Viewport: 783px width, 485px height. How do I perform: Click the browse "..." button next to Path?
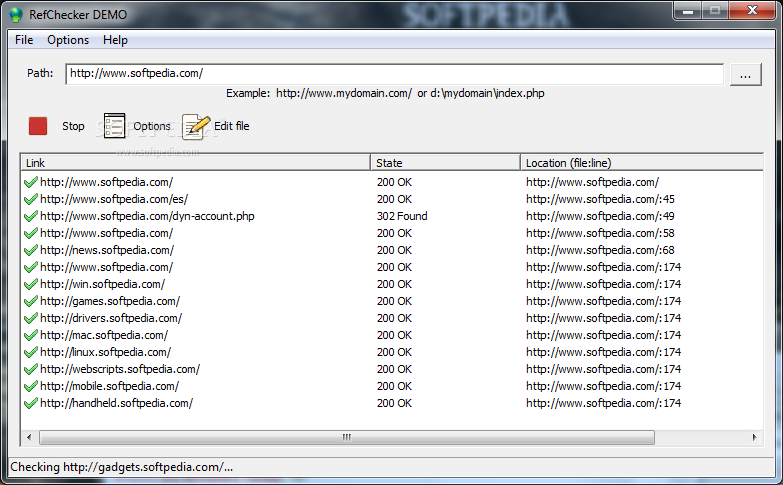coord(746,74)
